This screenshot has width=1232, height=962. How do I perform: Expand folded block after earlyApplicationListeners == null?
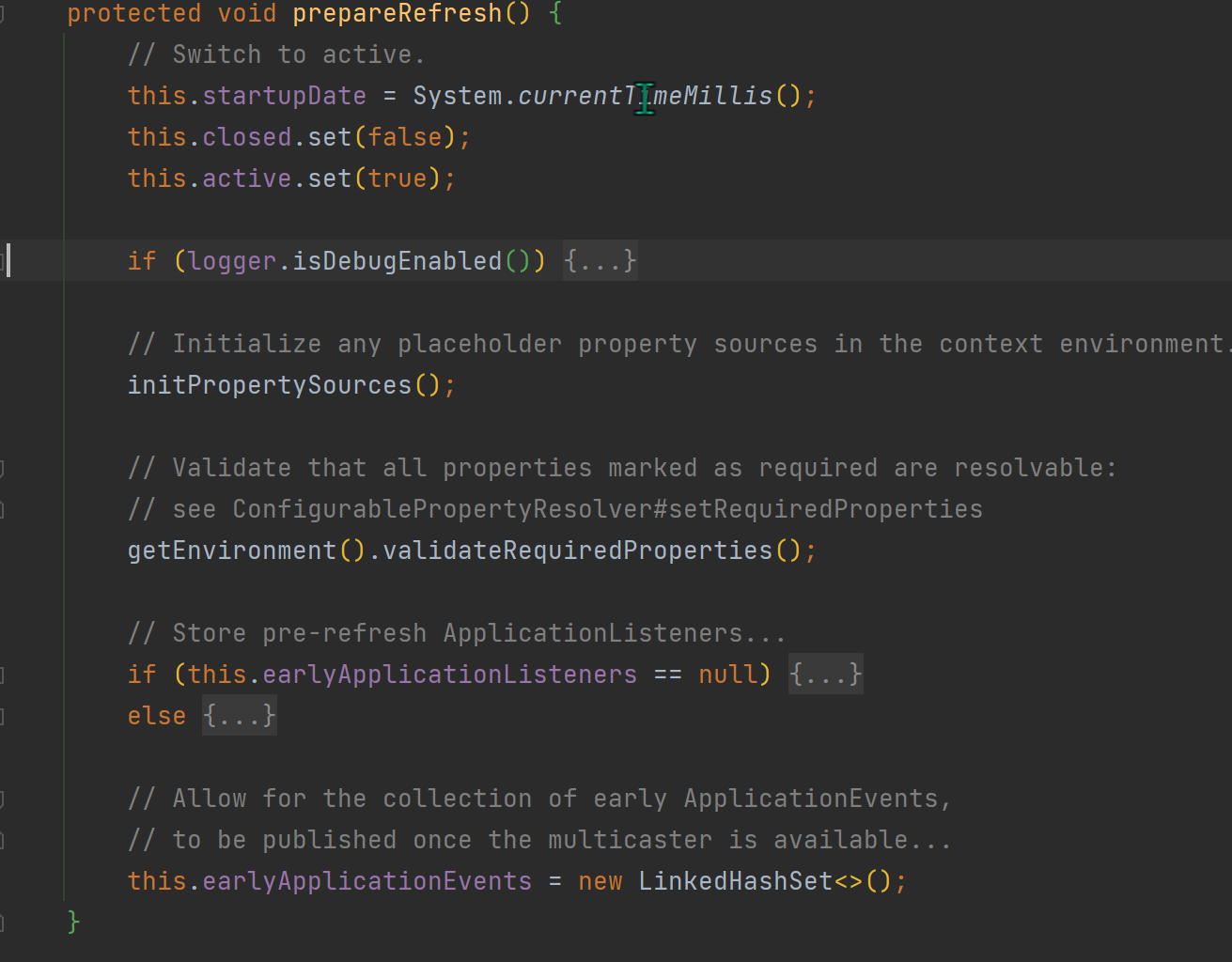825,674
